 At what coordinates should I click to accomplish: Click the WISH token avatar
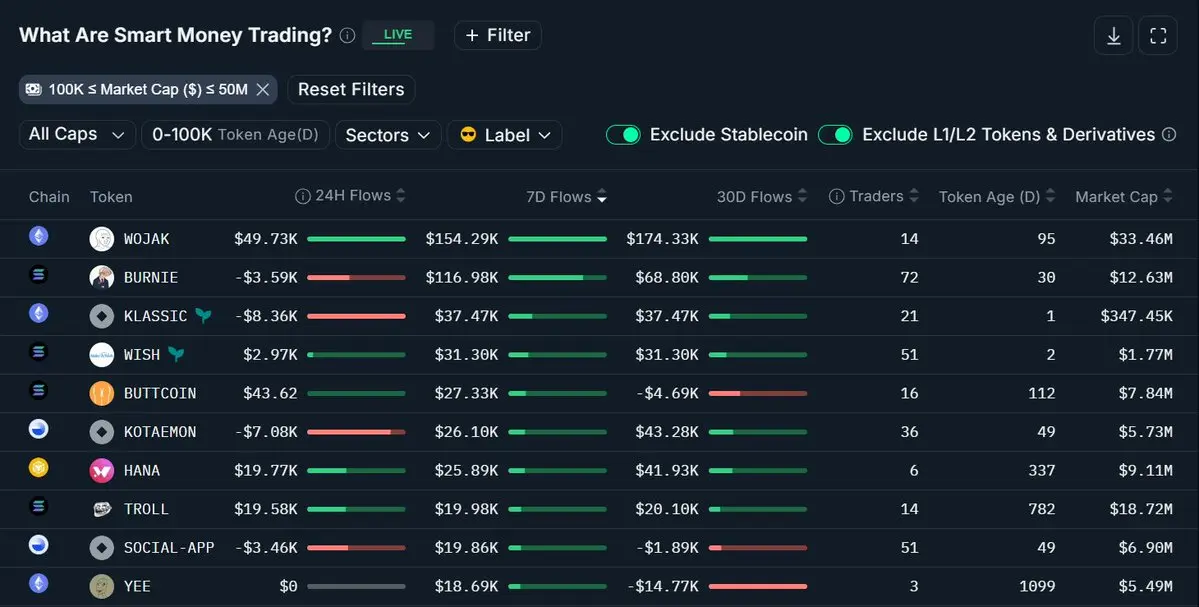(x=102, y=354)
